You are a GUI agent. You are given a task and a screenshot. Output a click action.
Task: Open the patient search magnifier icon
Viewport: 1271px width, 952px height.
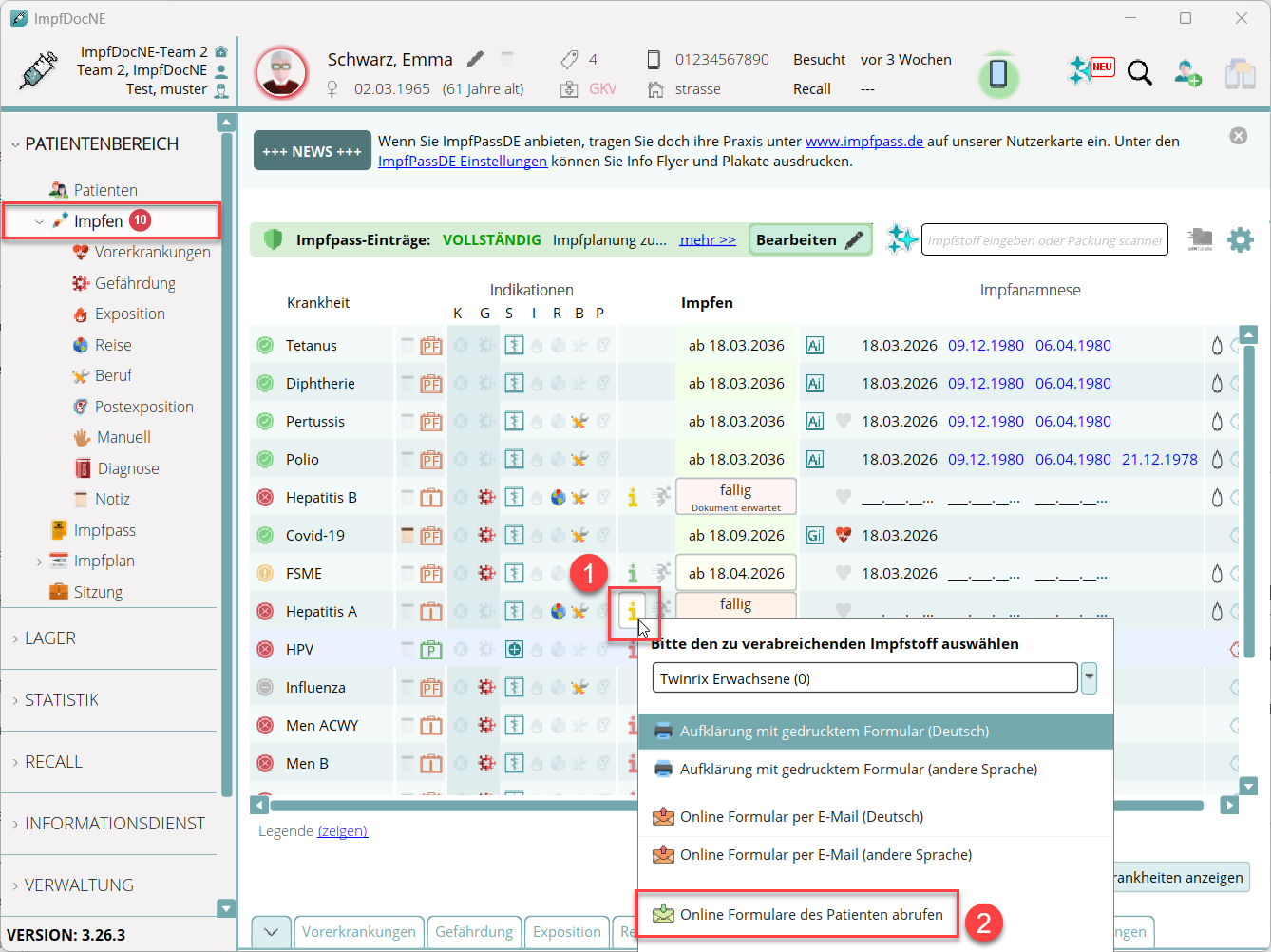[x=1139, y=73]
